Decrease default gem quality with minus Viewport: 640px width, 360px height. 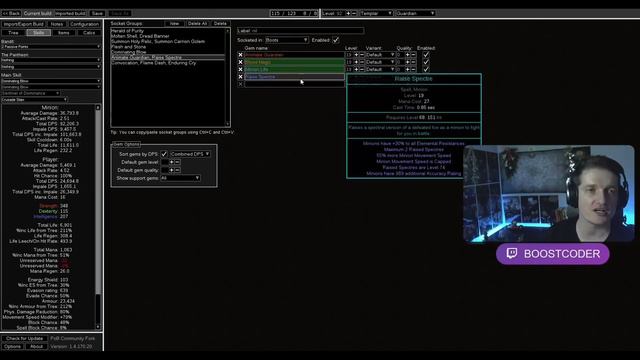(x=177, y=170)
